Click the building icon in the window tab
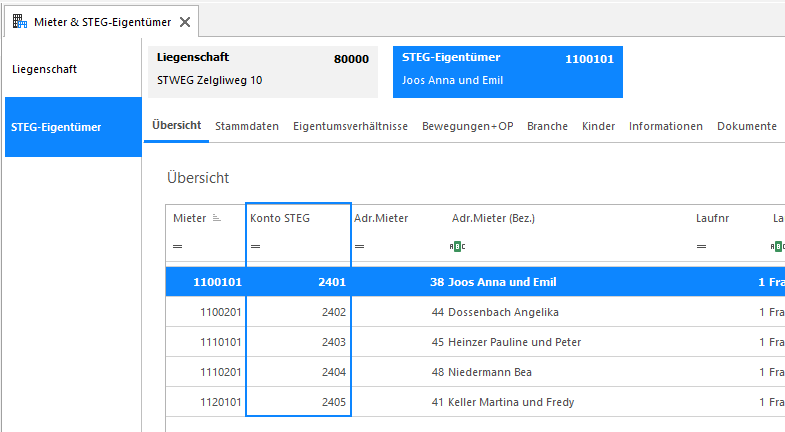 pyautogui.click(x=20, y=22)
